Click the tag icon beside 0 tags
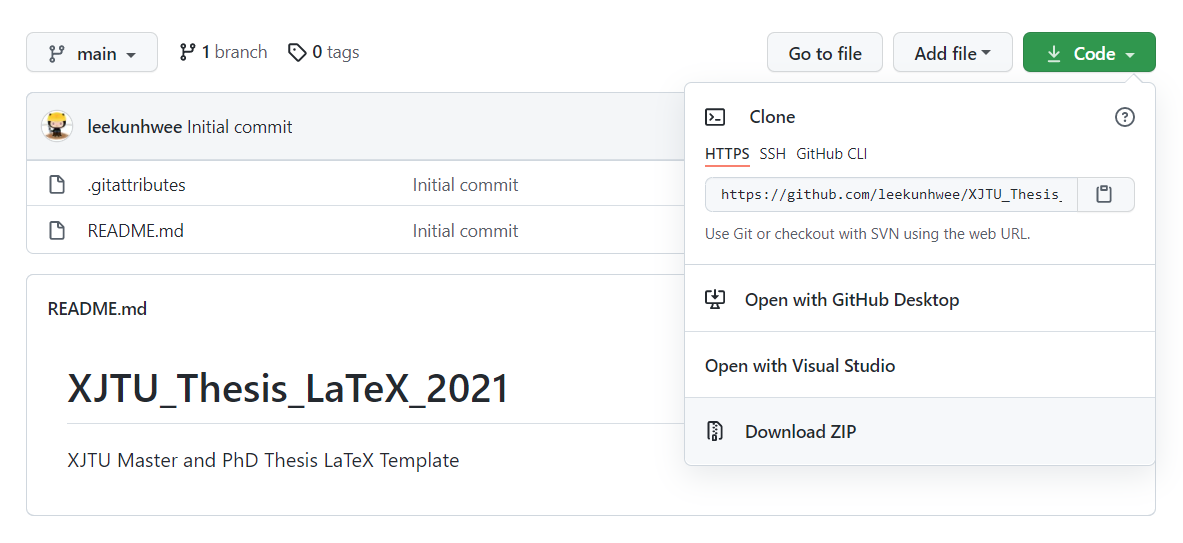Image resolution: width=1183 pixels, height=543 pixels. click(x=297, y=52)
